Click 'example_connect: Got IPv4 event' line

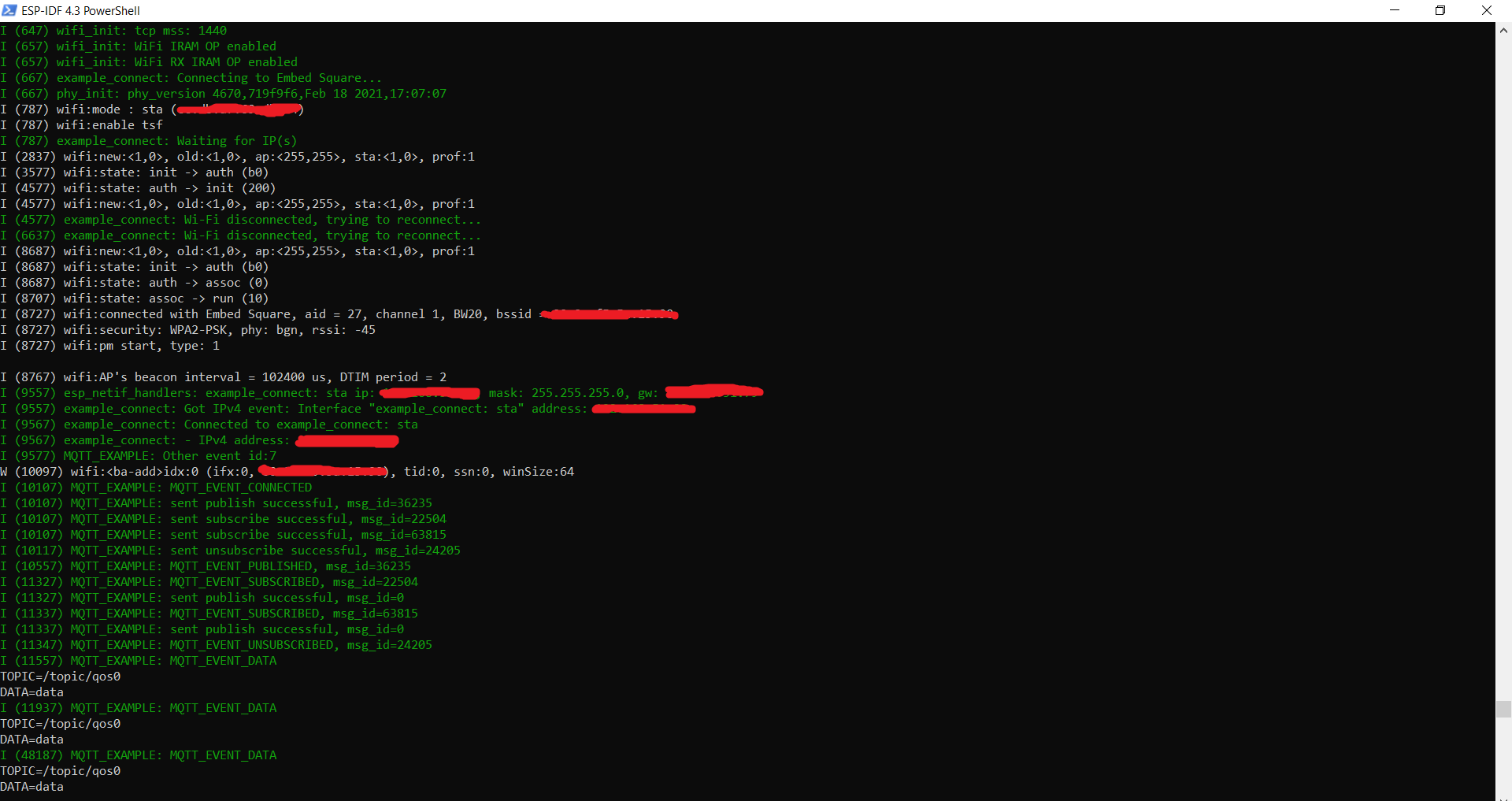[347, 409]
